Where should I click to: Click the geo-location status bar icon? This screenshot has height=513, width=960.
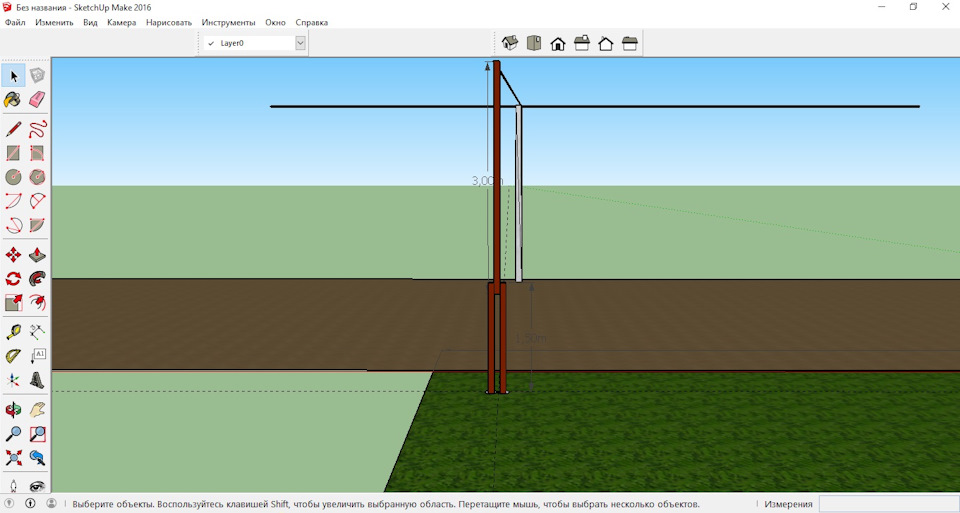[10, 504]
